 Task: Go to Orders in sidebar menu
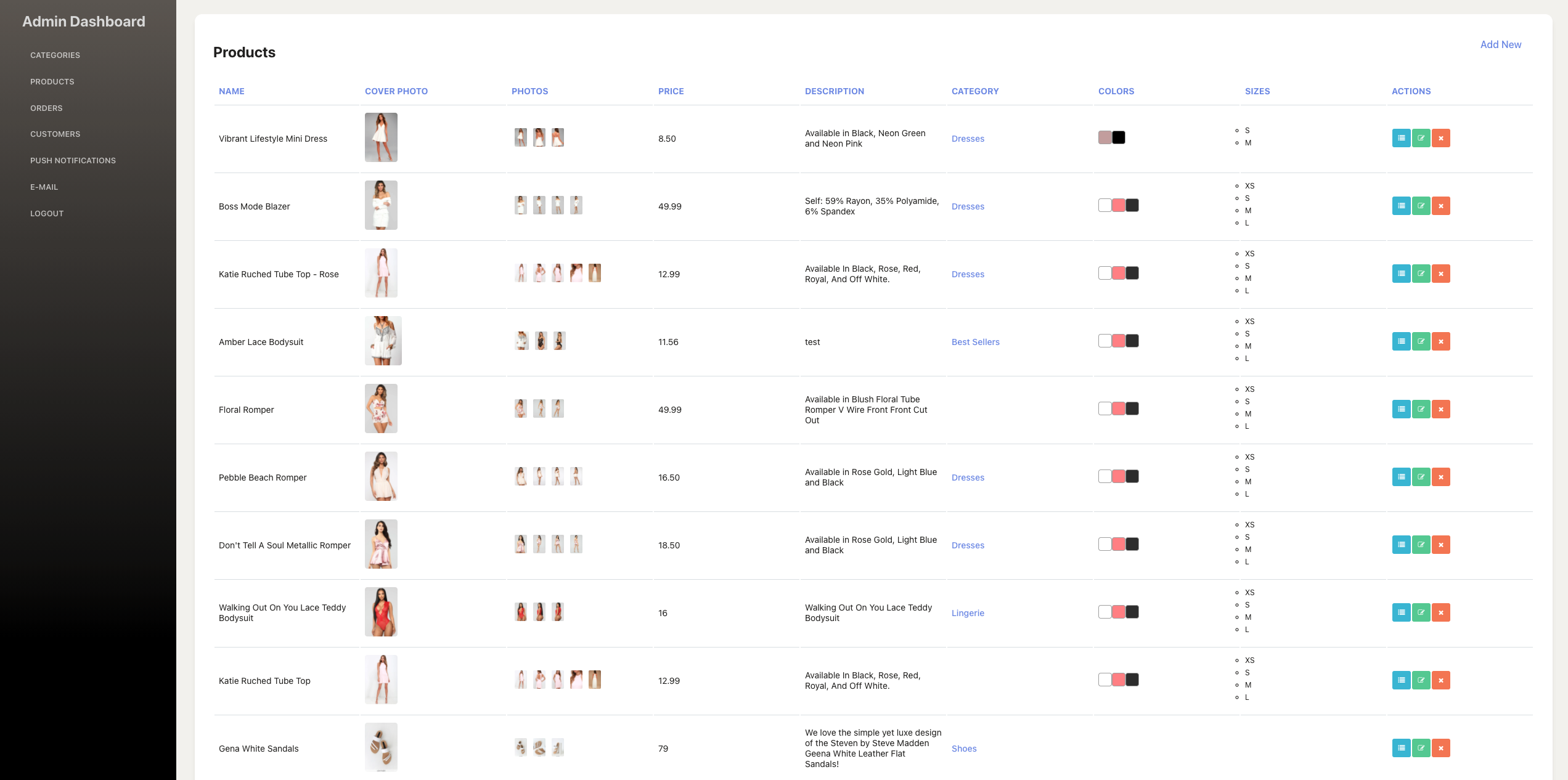(46, 108)
